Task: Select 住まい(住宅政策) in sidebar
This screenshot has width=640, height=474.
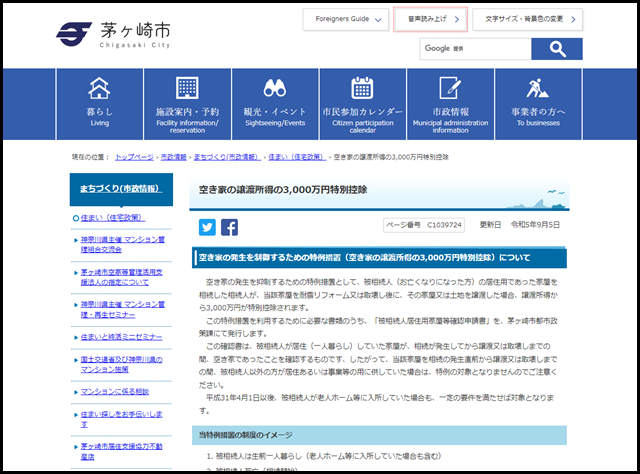Action: coord(110,217)
